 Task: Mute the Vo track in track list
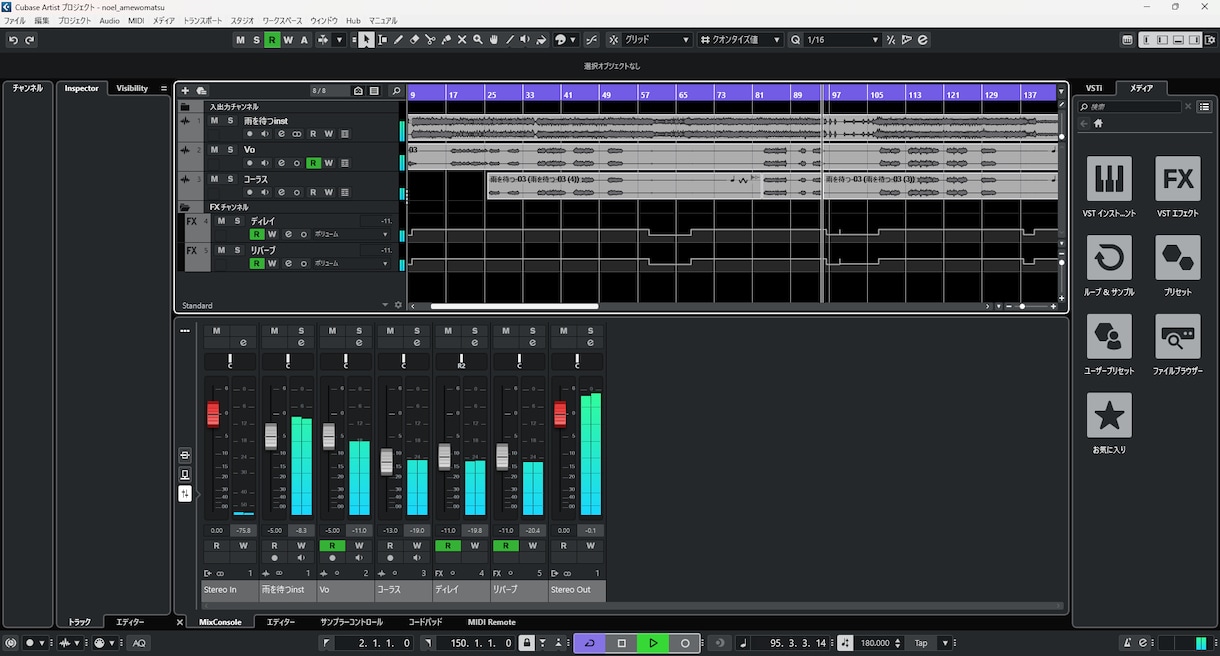pos(214,150)
